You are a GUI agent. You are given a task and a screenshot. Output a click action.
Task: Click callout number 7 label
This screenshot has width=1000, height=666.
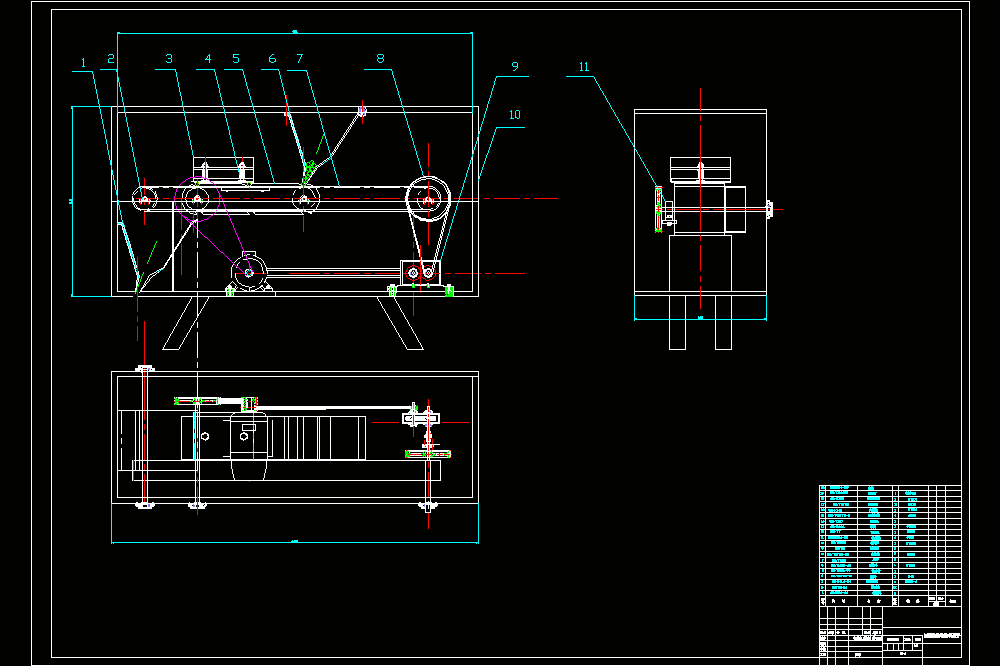pos(300,59)
